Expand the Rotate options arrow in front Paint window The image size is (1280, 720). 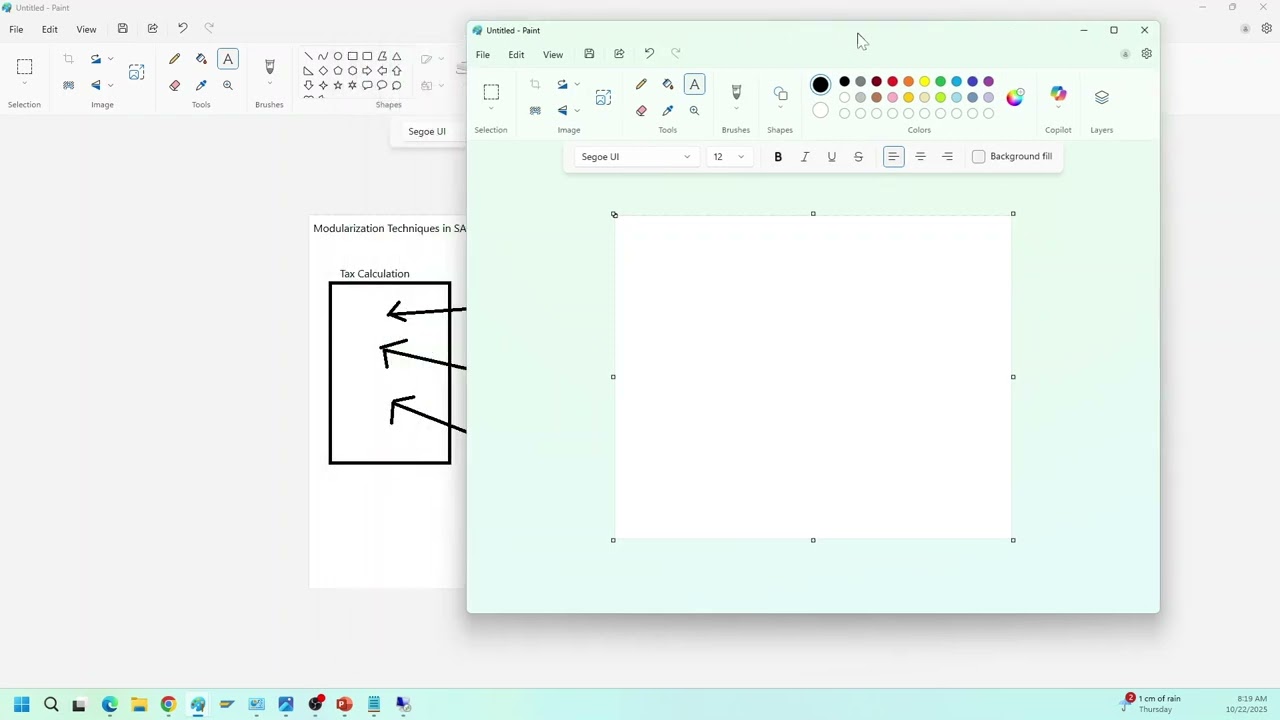(577, 85)
